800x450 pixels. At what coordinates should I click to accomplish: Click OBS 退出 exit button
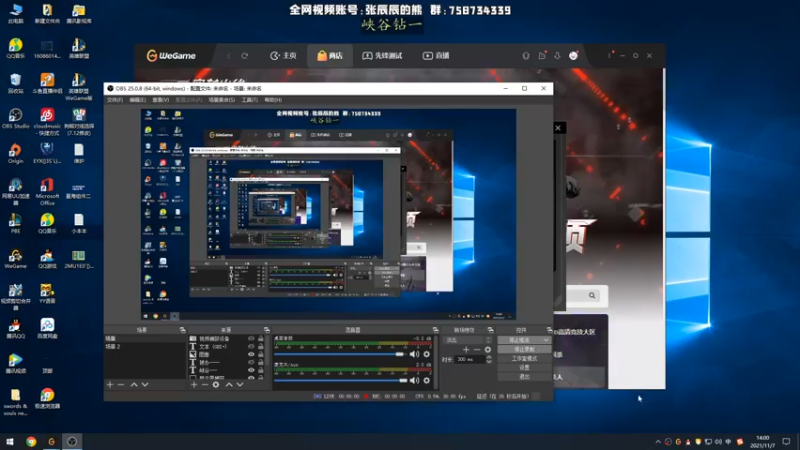click(x=524, y=377)
